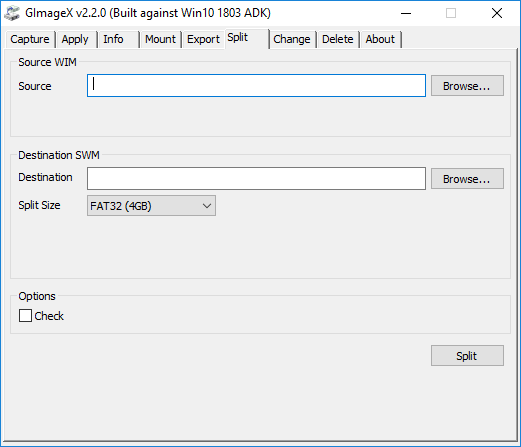Enable the Check option checkbox
Screen dimensions: 521x447
[x=25, y=316]
